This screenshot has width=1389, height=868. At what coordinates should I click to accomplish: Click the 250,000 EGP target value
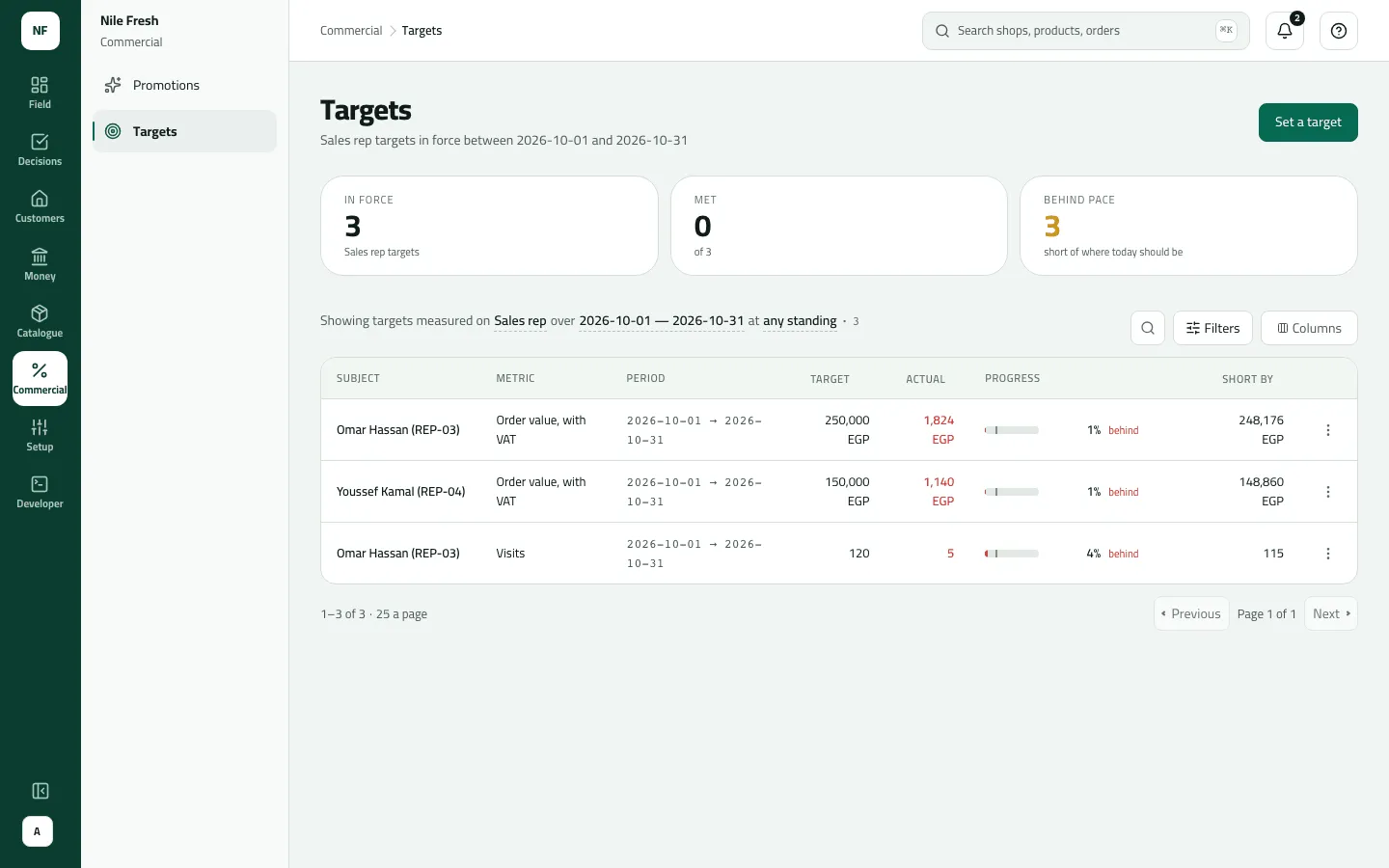[x=847, y=430]
